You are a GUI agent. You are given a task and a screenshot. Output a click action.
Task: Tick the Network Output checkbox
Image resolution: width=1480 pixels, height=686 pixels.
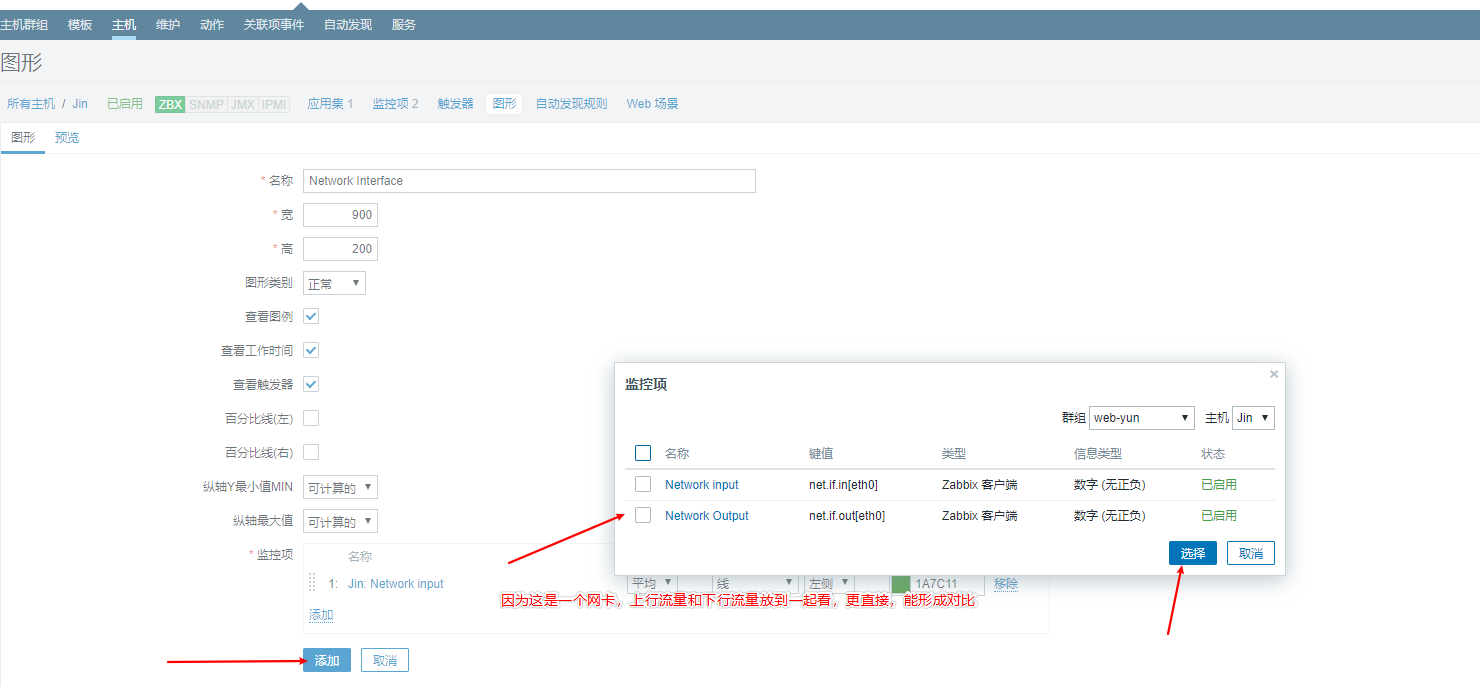[x=643, y=515]
